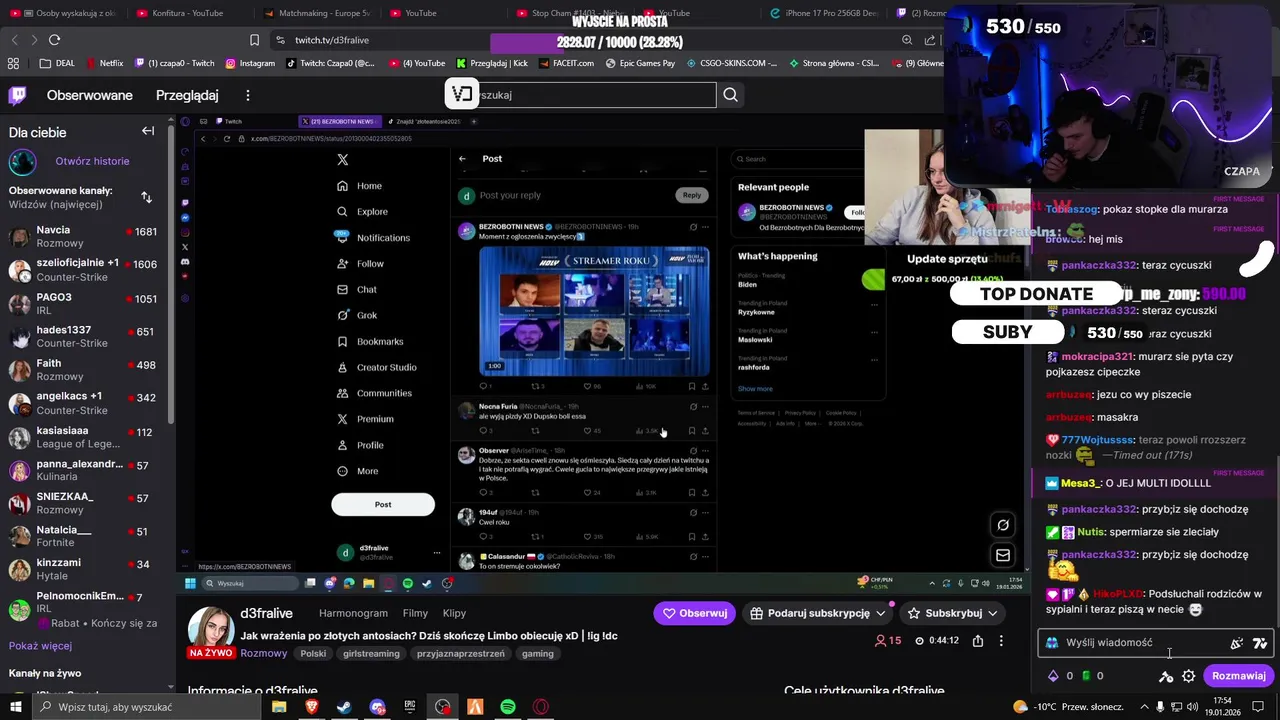Toggle the bookmark icon beside the address bar
This screenshot has width=1280, height=720.
pos(254,40)
